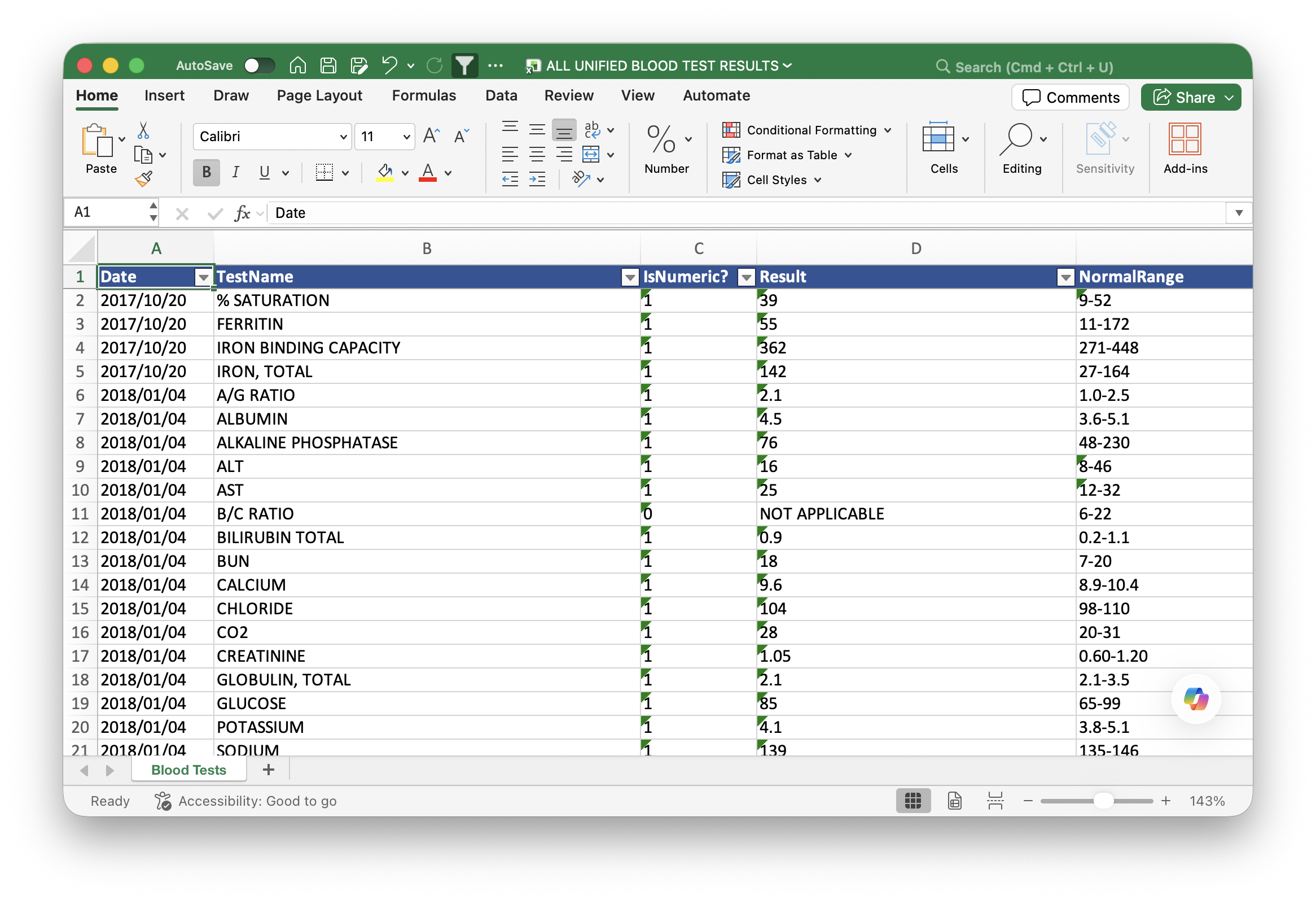Open the Add-ins grid icon
Viewport: 1316px width, 900px height.
[x=1185, y=139]
